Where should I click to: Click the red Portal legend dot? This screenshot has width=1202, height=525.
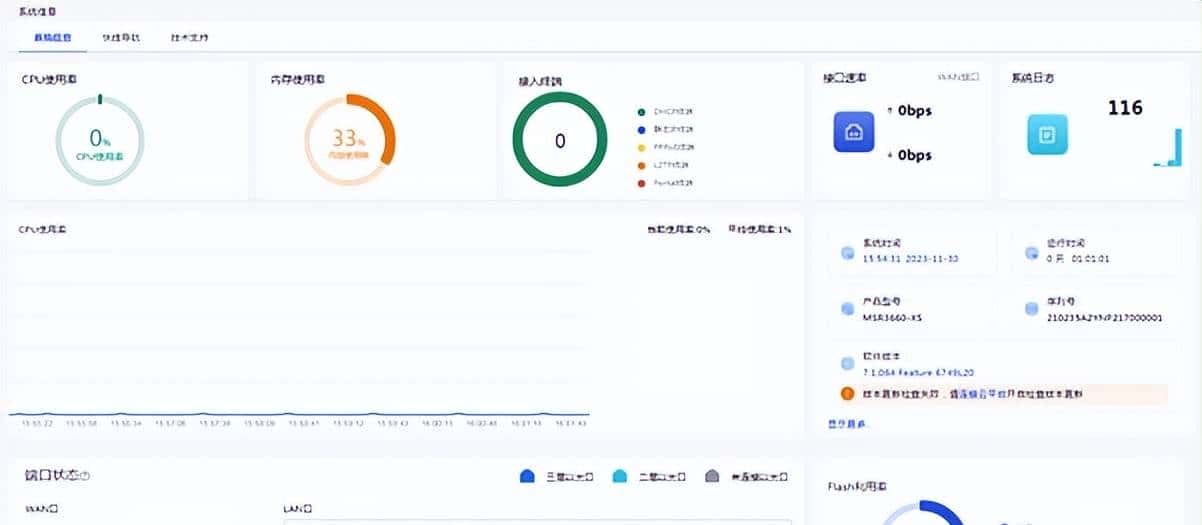click(641, 183)
